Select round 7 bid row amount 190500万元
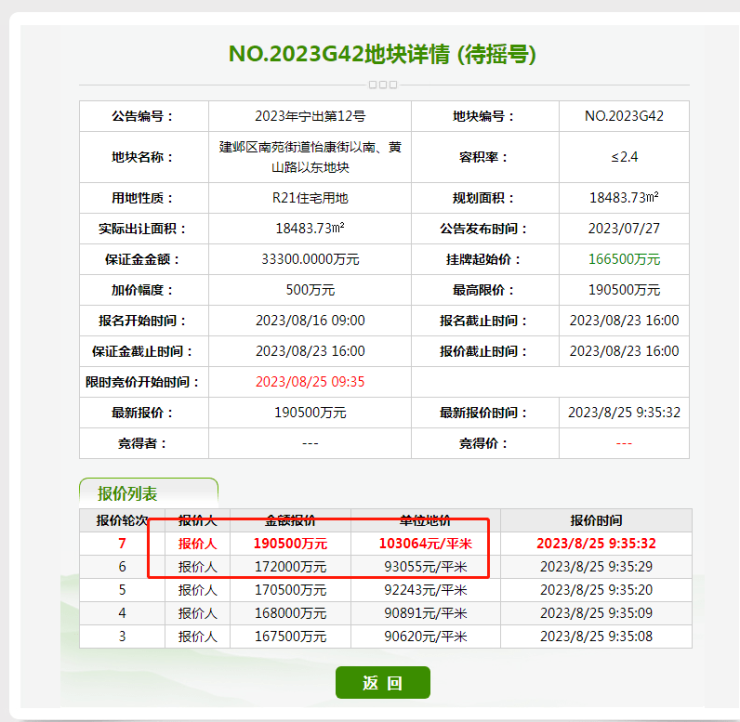This screenshot has height=722, width=740. (291, 544)
